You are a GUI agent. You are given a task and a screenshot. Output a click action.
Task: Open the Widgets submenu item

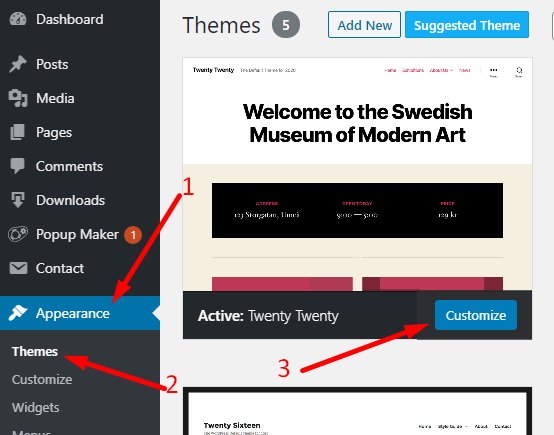coord(35,407)
